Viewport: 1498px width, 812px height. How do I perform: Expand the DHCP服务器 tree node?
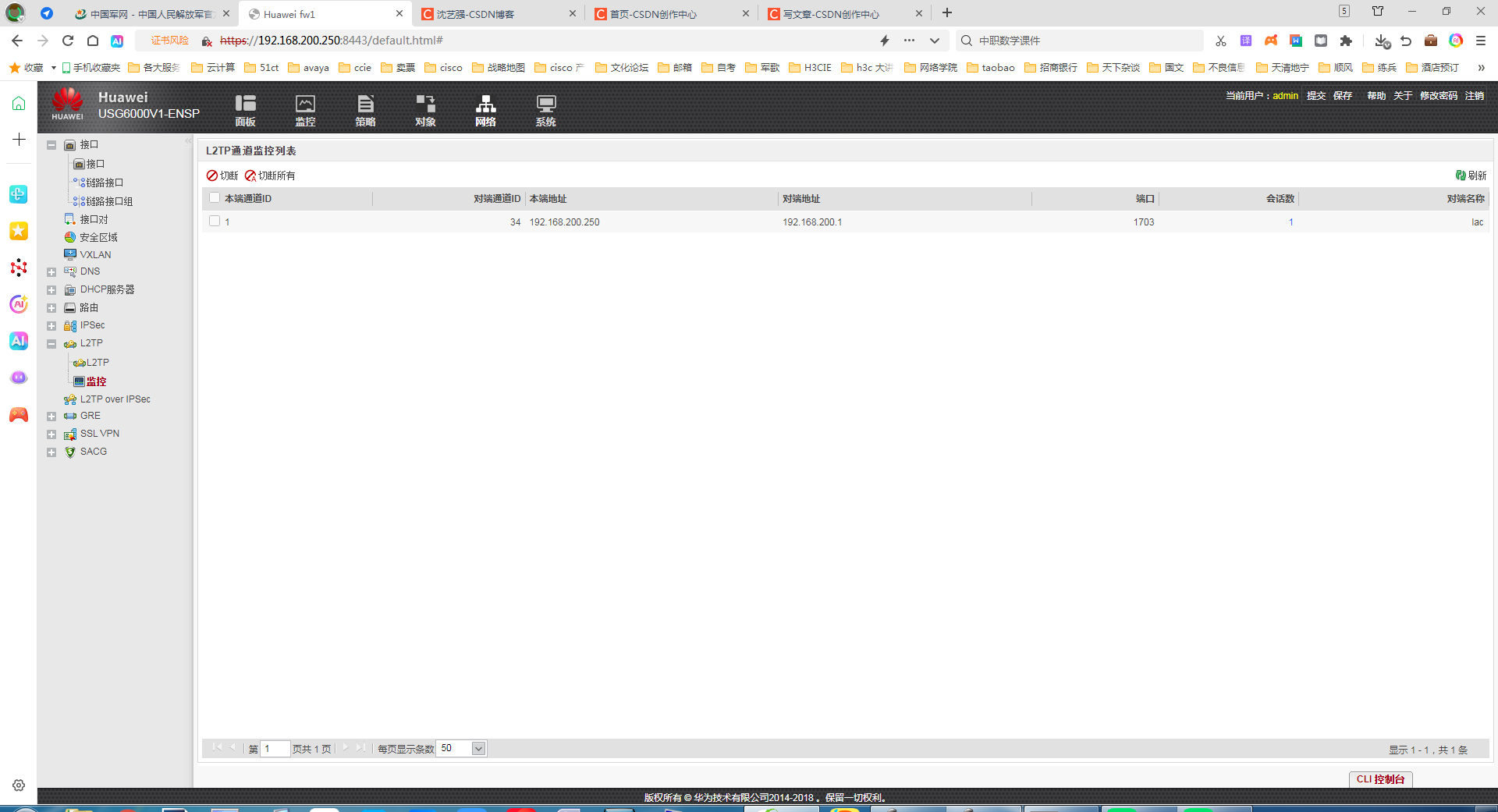point(51,290)
